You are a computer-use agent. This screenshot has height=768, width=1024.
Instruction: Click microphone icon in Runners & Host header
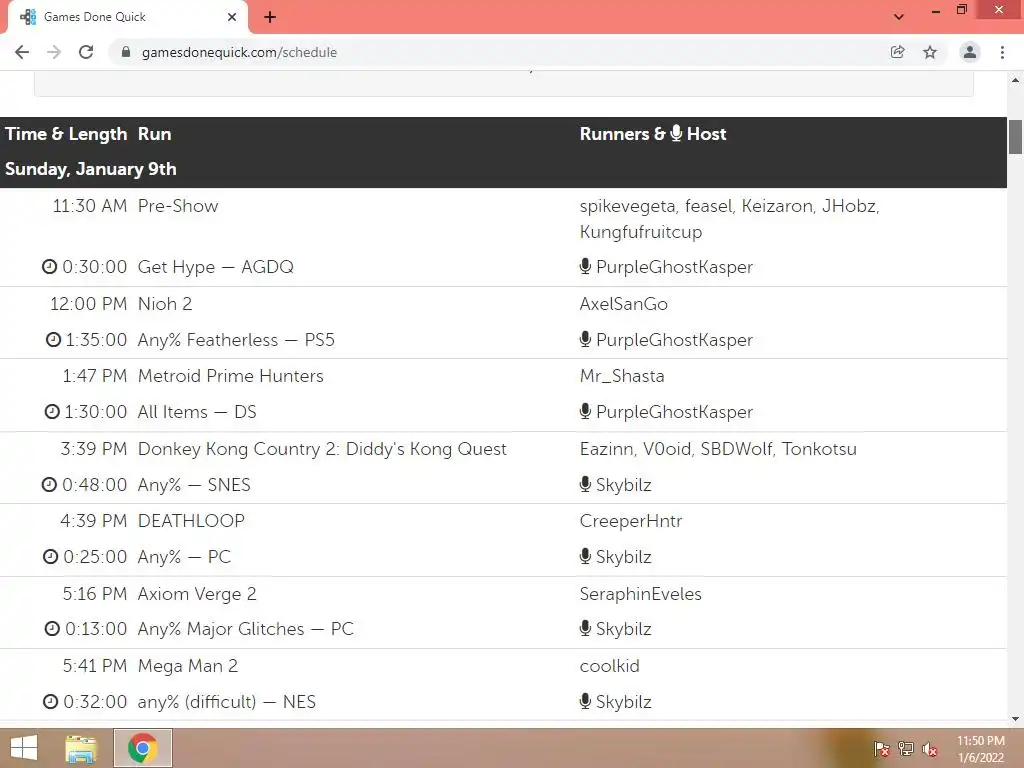click(x=676, y=133)
